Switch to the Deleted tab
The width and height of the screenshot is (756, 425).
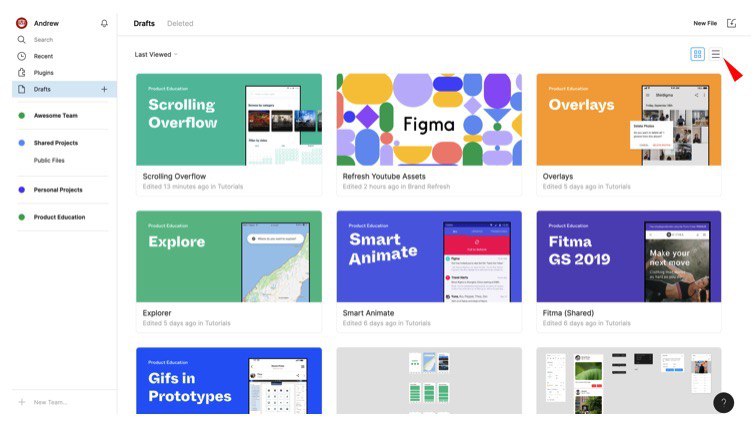[180, 23]
